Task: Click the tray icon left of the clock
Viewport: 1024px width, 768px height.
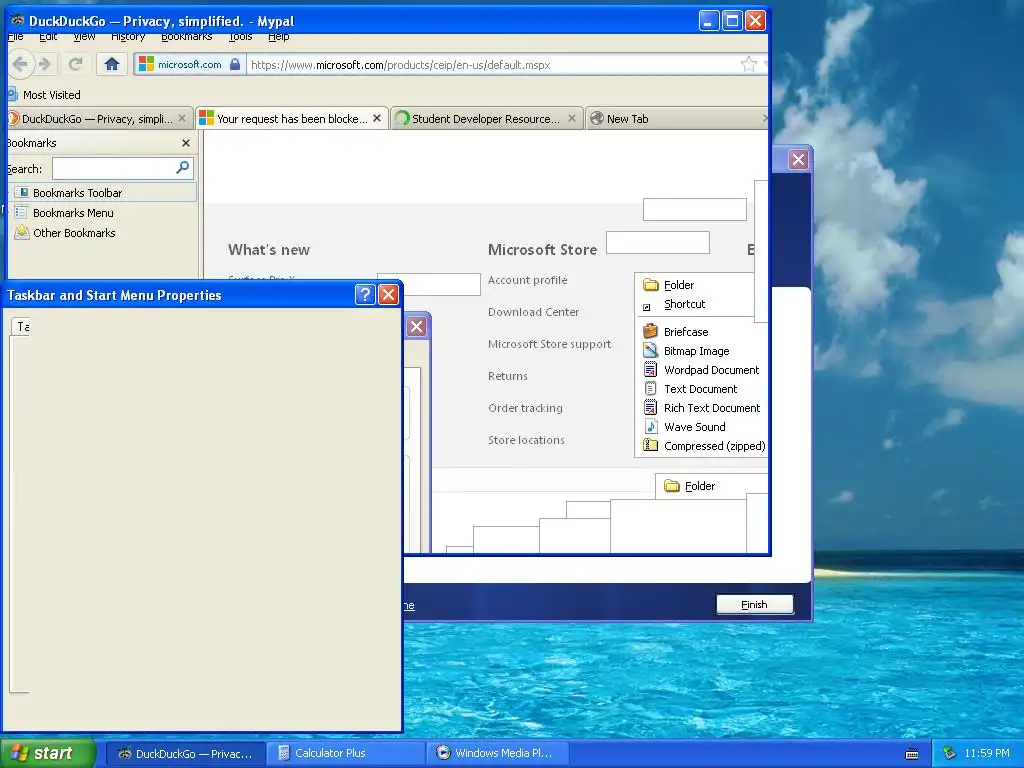Action: point(950,753)
